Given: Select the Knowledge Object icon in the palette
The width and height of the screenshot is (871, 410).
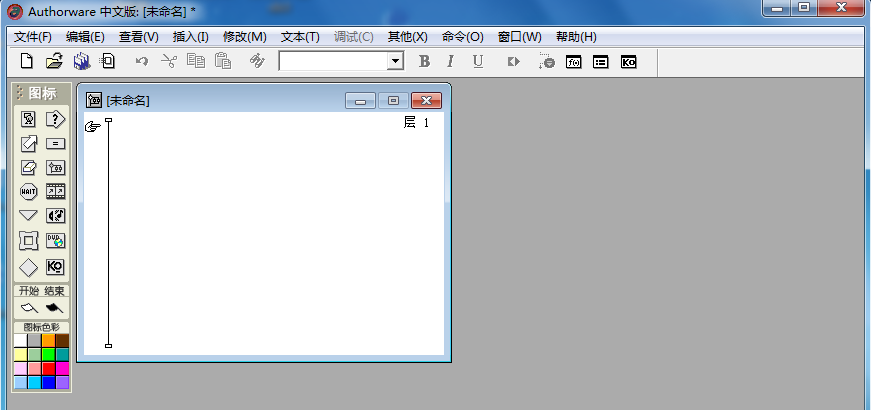Looking at the screenshot, I should click(55, 267).
